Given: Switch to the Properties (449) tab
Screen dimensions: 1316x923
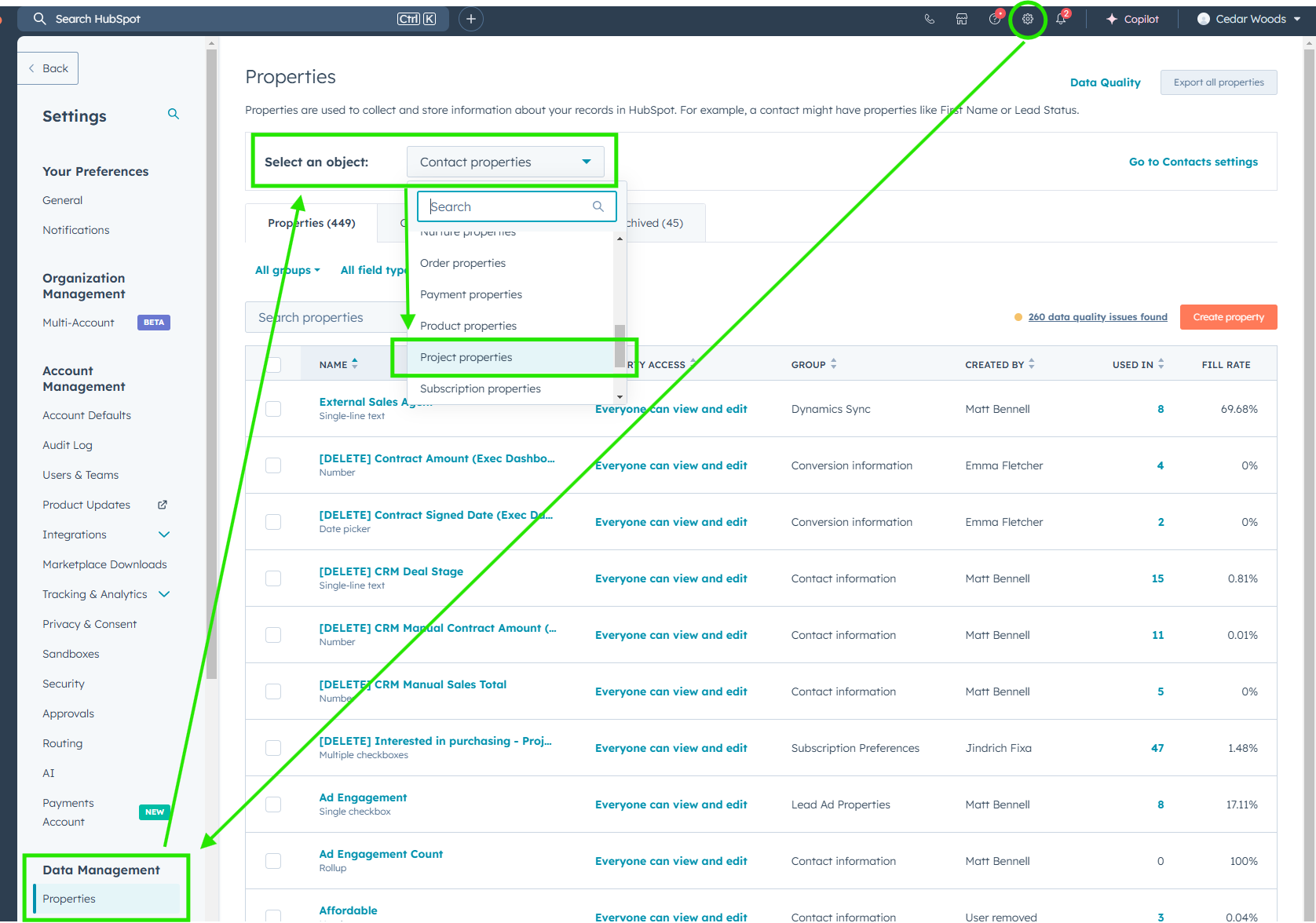Looking at the screenshot, I should [x=312, y=223].
